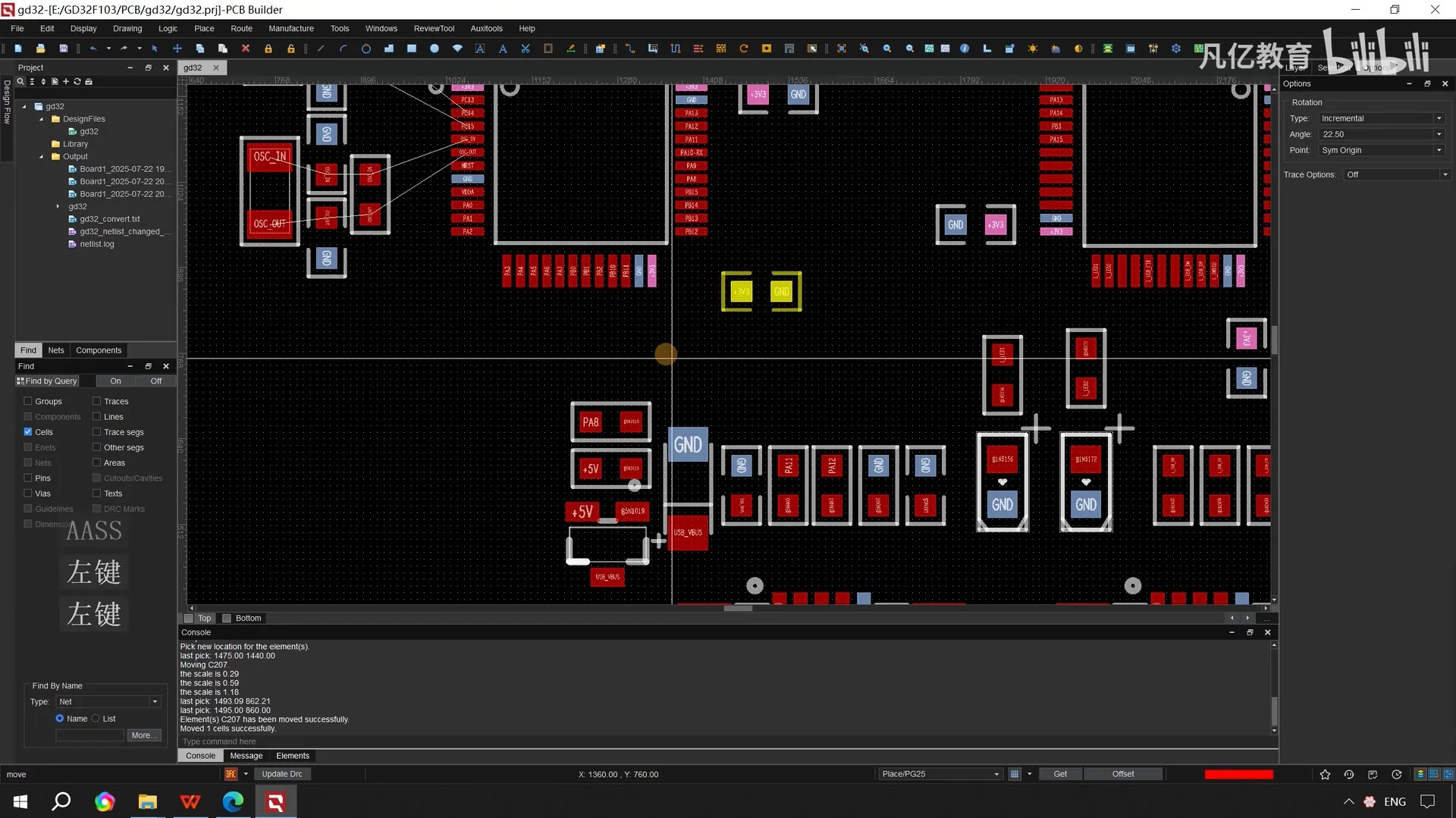Image resolution: width=1456 pixels, height=818 pixels.
Task: Select the Save icon in the toolbar
Action: [64, 49]
